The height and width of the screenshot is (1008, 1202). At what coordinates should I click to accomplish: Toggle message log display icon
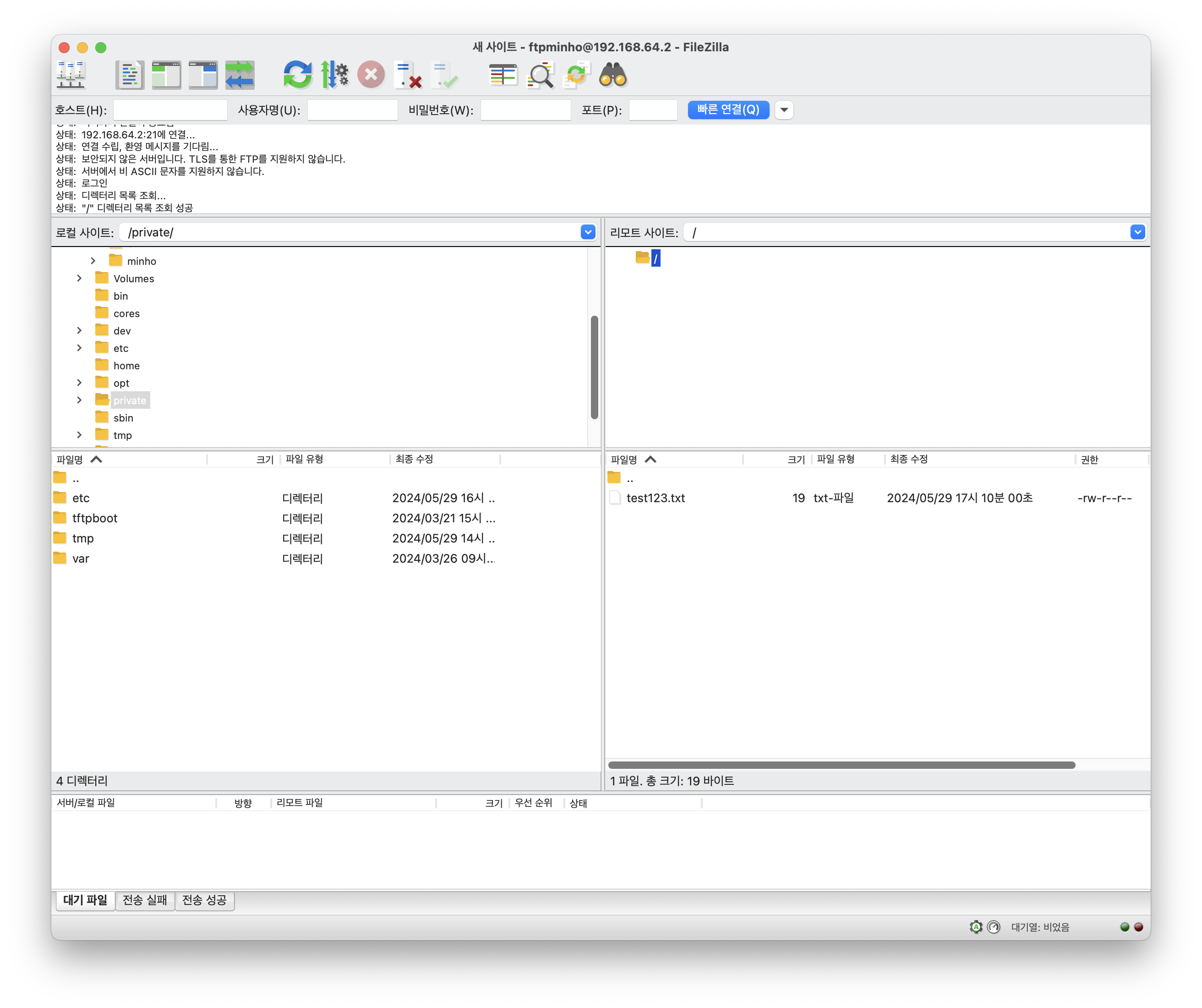(x=130, y=75)
